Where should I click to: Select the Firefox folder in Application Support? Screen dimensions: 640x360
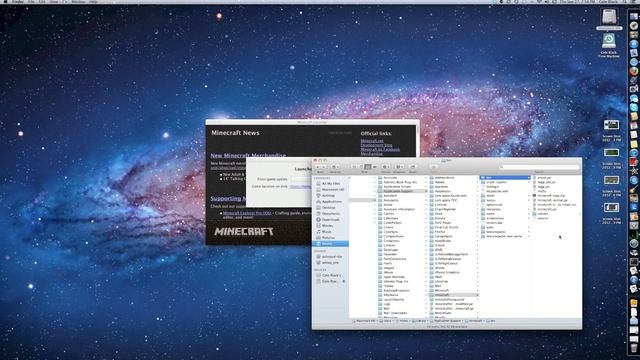453,232
